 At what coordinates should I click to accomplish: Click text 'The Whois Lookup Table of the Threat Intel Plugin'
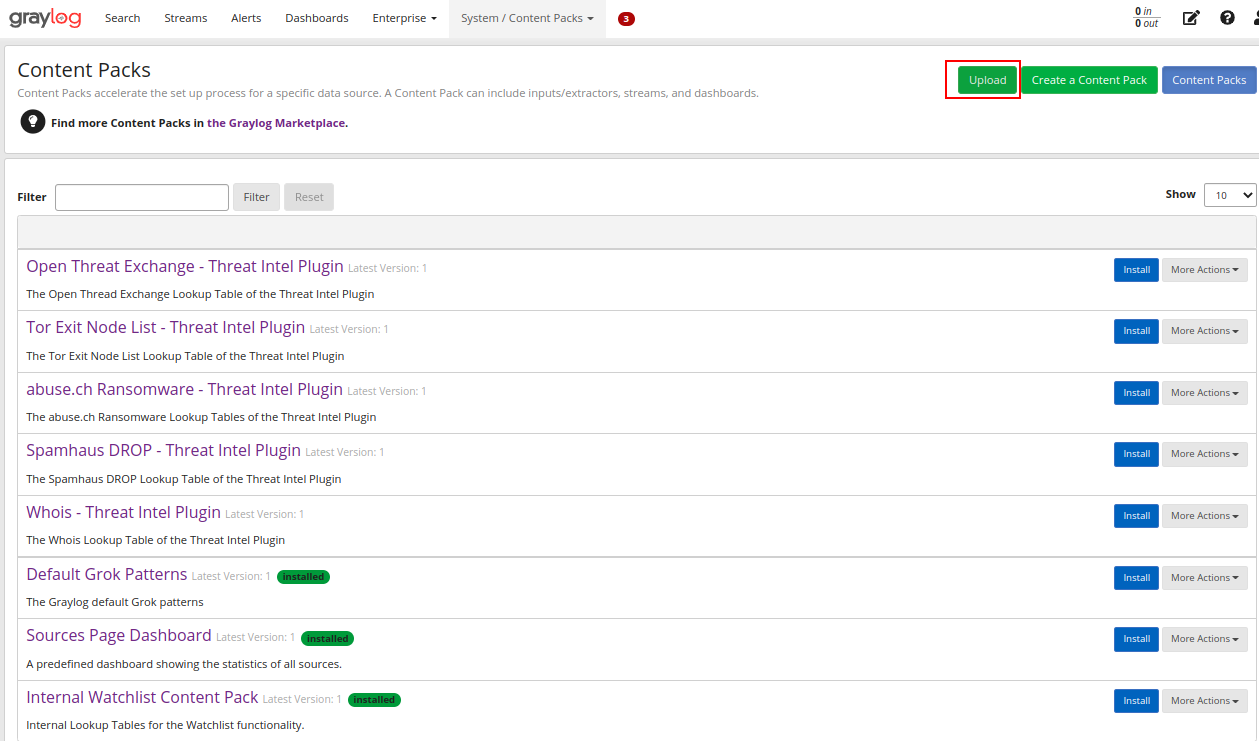pyautogui.click(x=155, y=540)
